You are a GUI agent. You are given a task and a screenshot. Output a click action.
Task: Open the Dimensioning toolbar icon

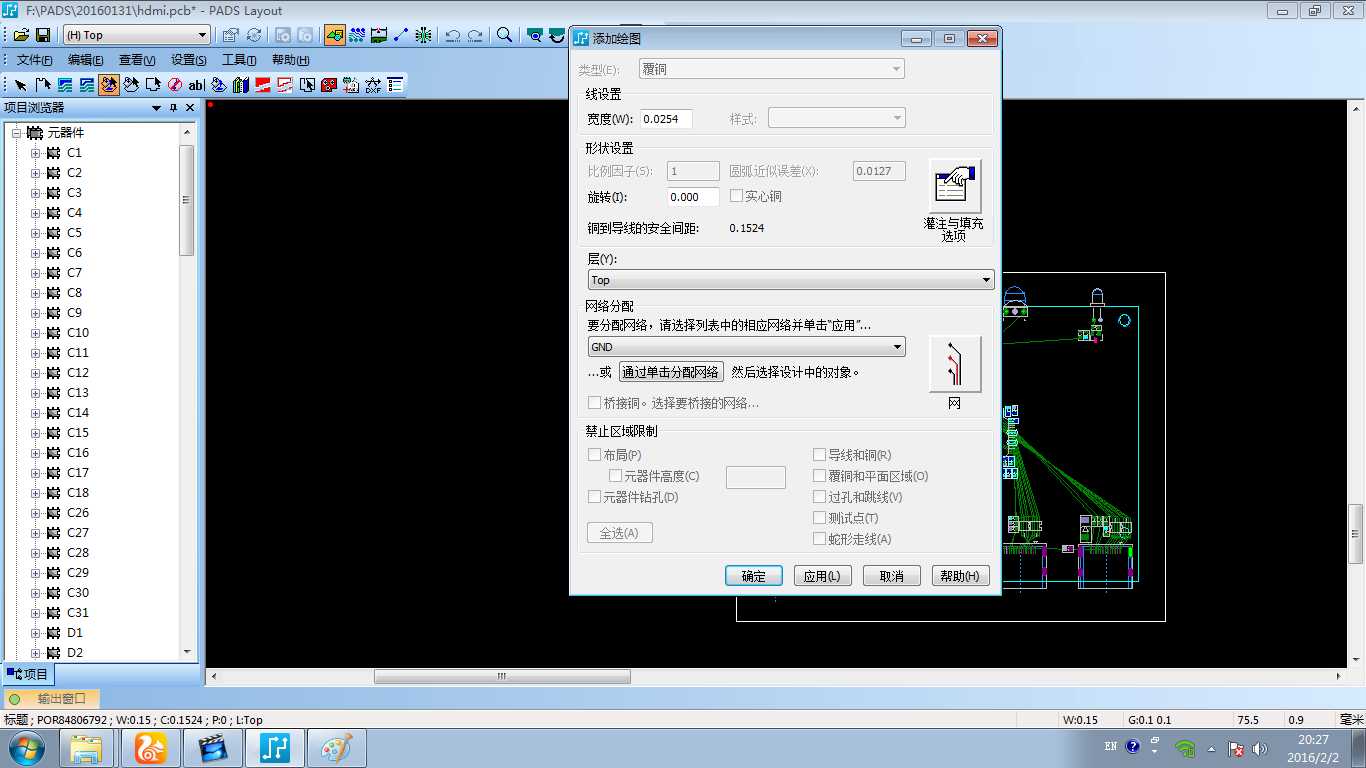379,35
